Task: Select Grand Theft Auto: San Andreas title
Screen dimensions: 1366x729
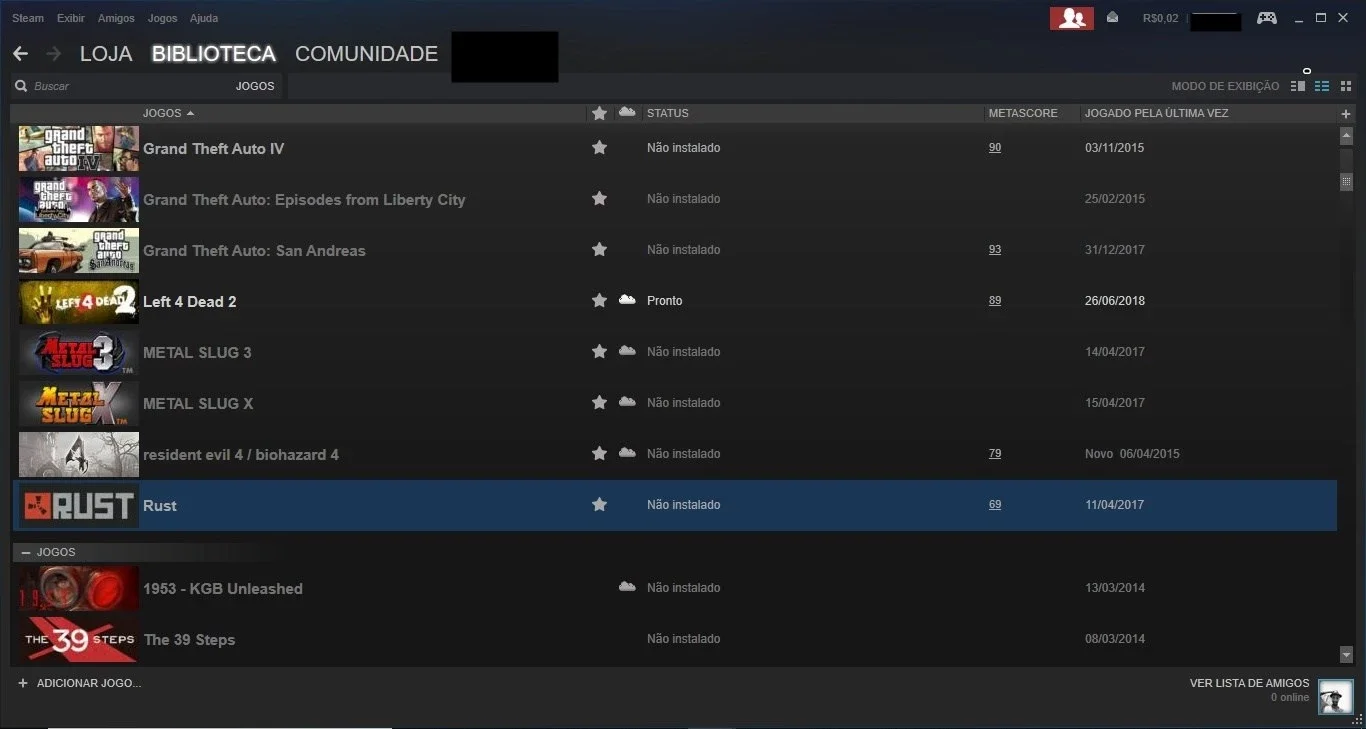Action: click(x=254, y=251)
